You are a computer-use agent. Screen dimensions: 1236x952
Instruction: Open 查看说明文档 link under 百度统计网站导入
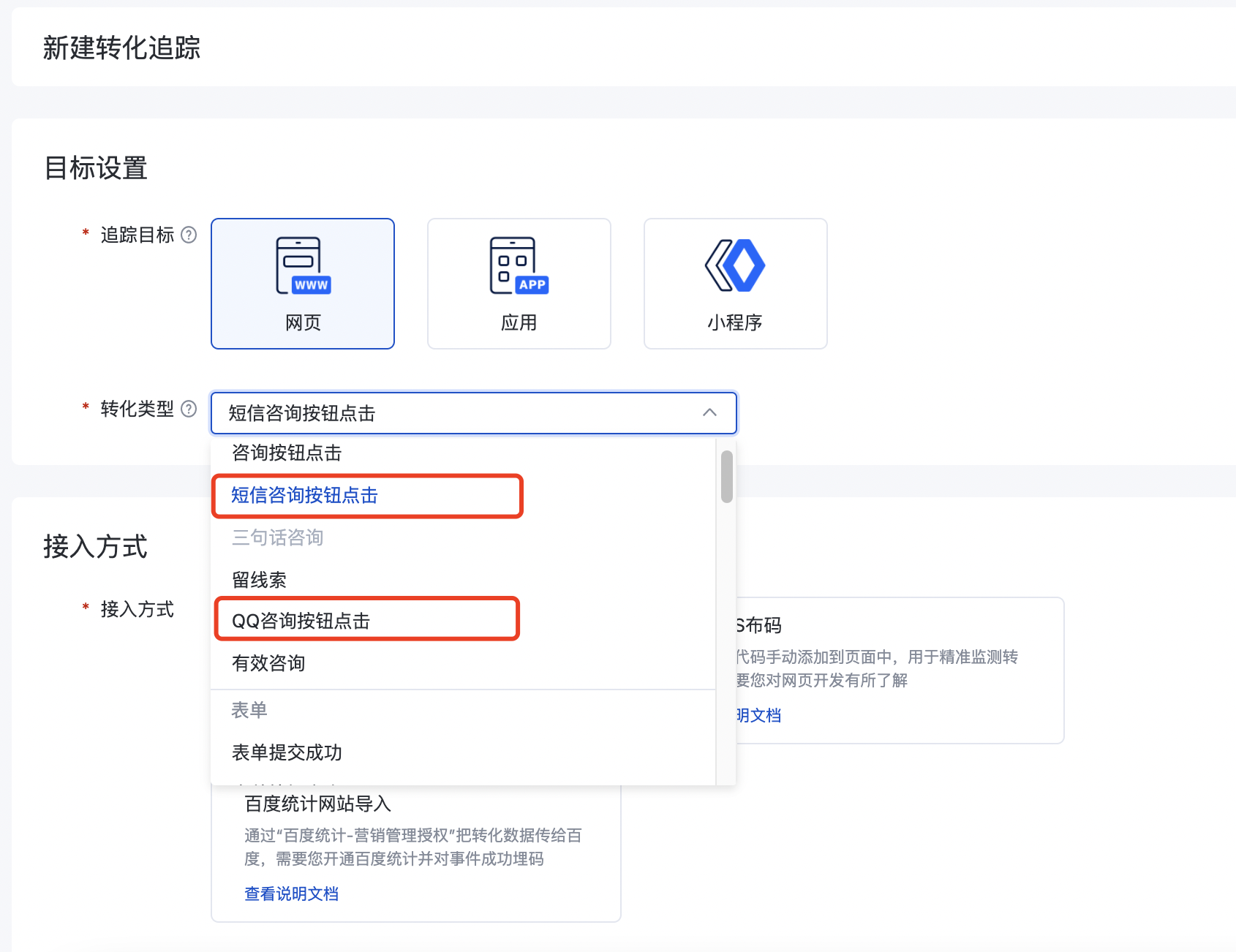291,894
